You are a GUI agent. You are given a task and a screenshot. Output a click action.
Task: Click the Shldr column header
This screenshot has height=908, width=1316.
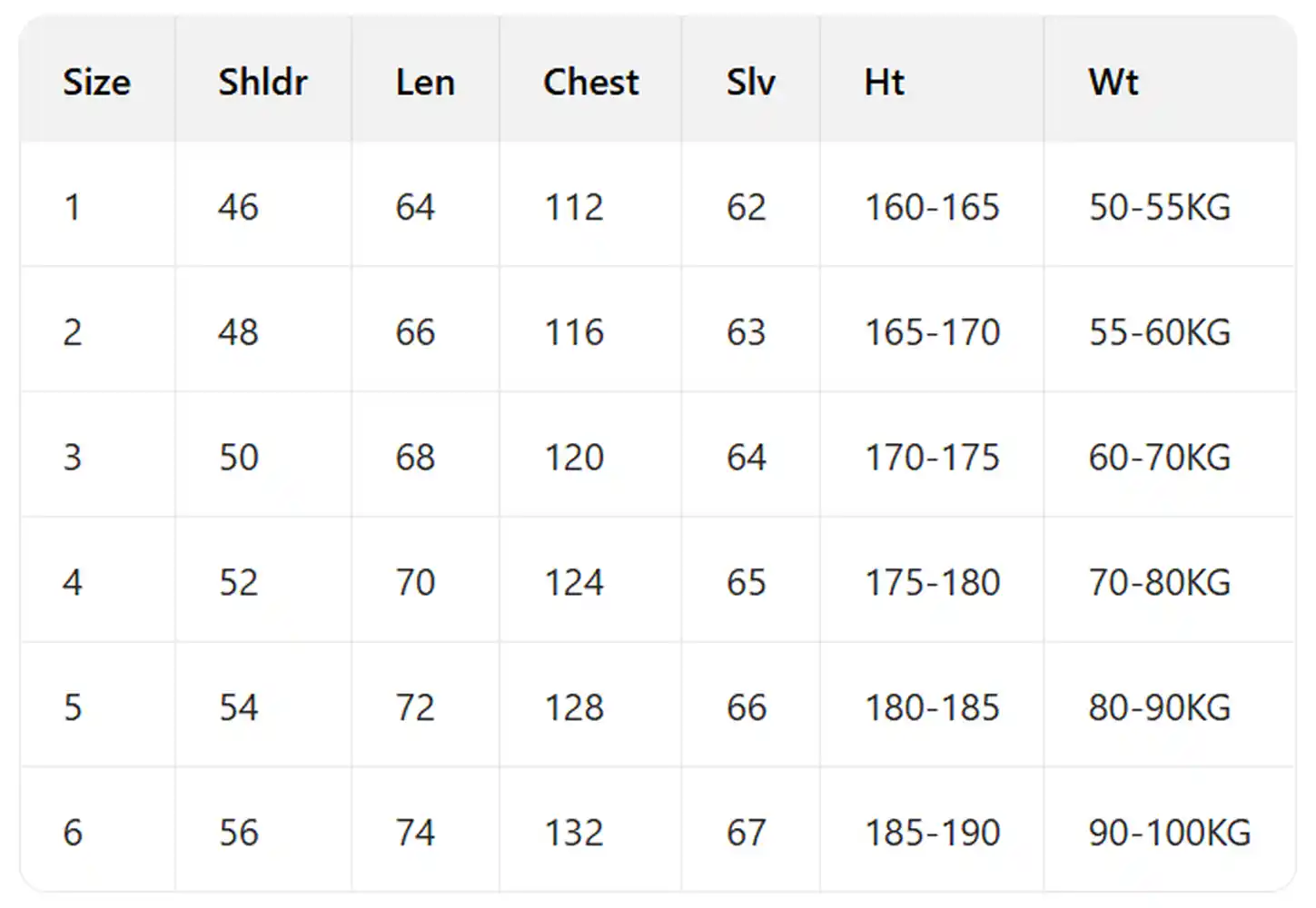(262, 83)
